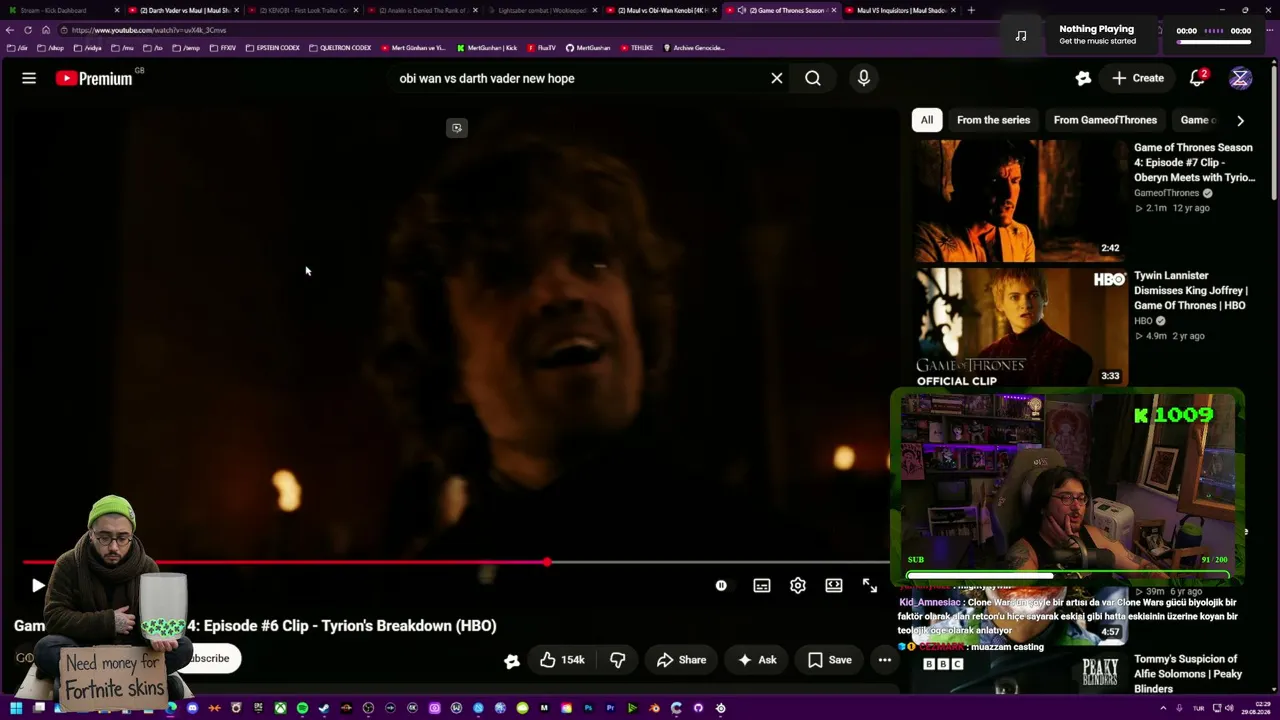Open Xbox app from the taskbar
Viewport: 1280px width, 720px height.
point(280,708)
